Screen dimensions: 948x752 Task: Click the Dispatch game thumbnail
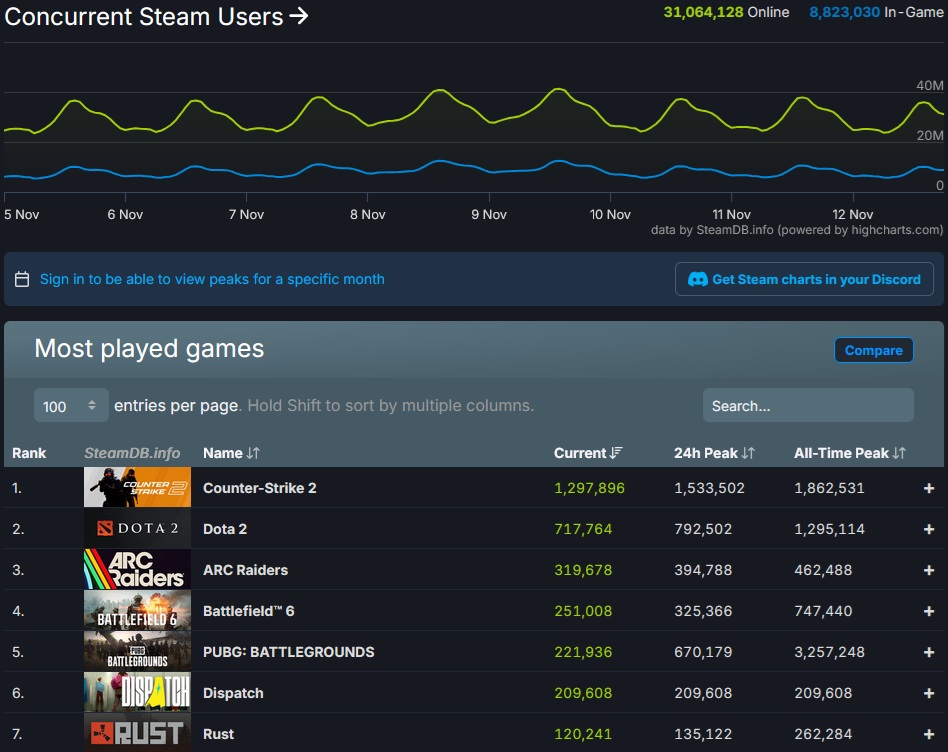[137, 692]
